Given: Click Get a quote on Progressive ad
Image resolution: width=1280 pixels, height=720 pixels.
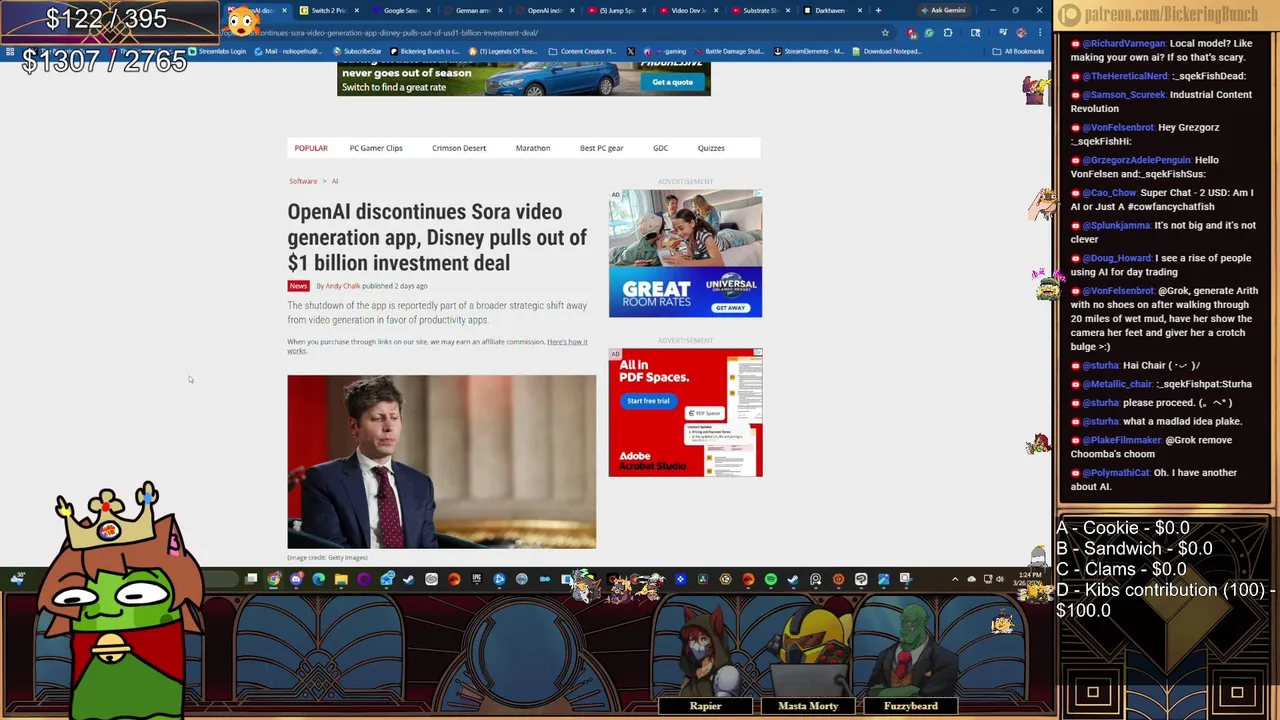Looking at the screenshot, I should (672, 82).
